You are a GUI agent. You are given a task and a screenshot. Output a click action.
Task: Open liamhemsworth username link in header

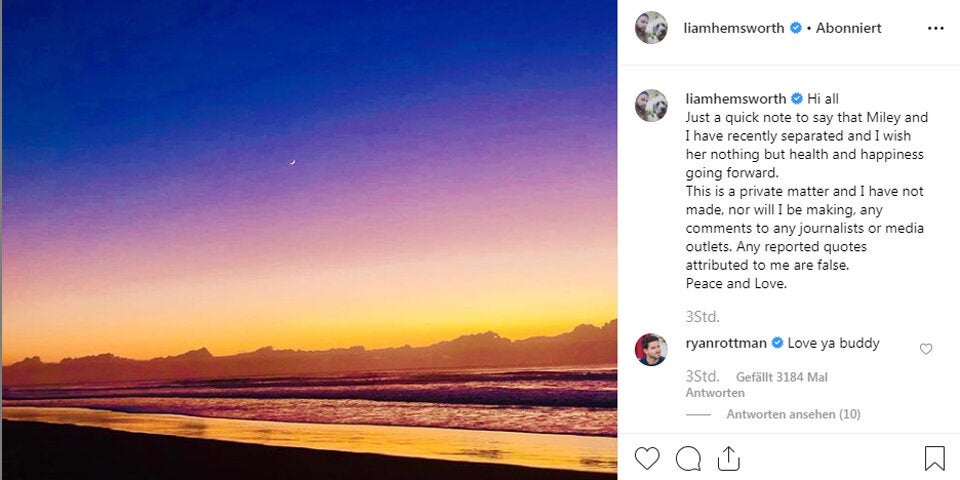click(734, 28)
